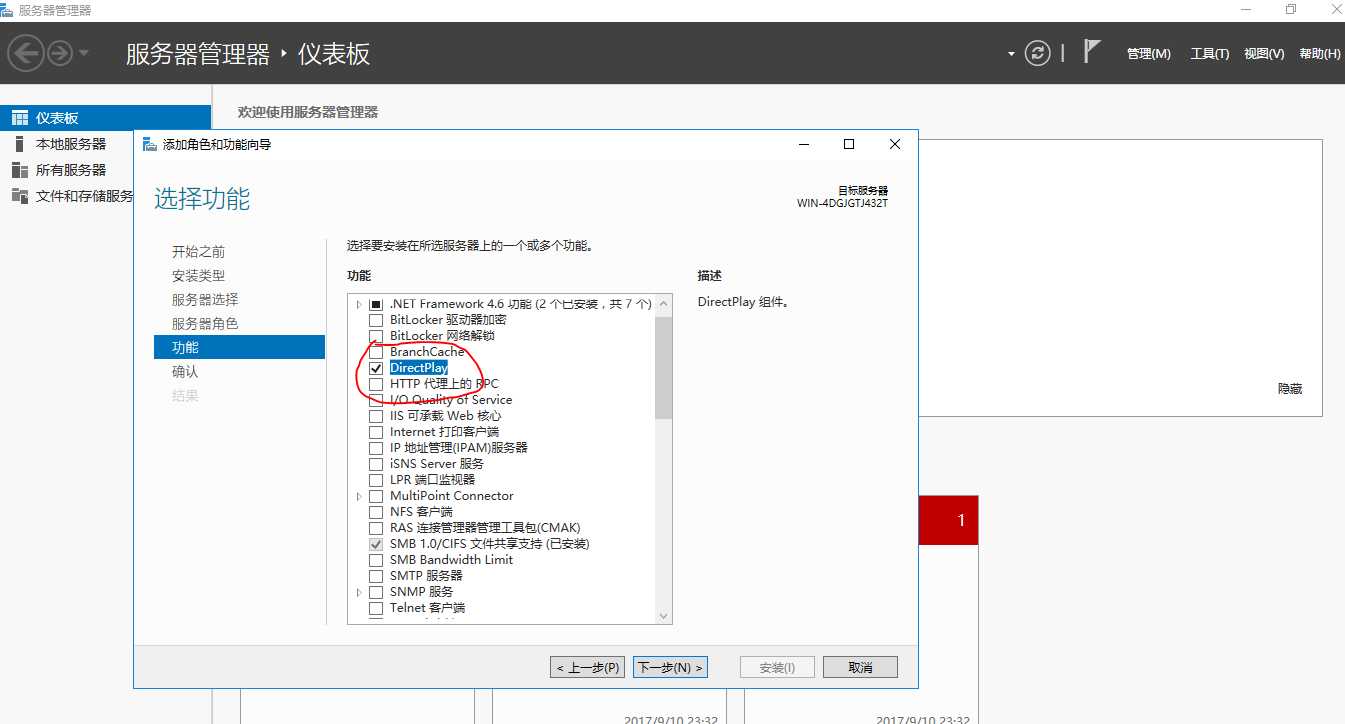Click Server Manager title bar app icon
The height and width of the screenshot is (724, 1345).
8,10
